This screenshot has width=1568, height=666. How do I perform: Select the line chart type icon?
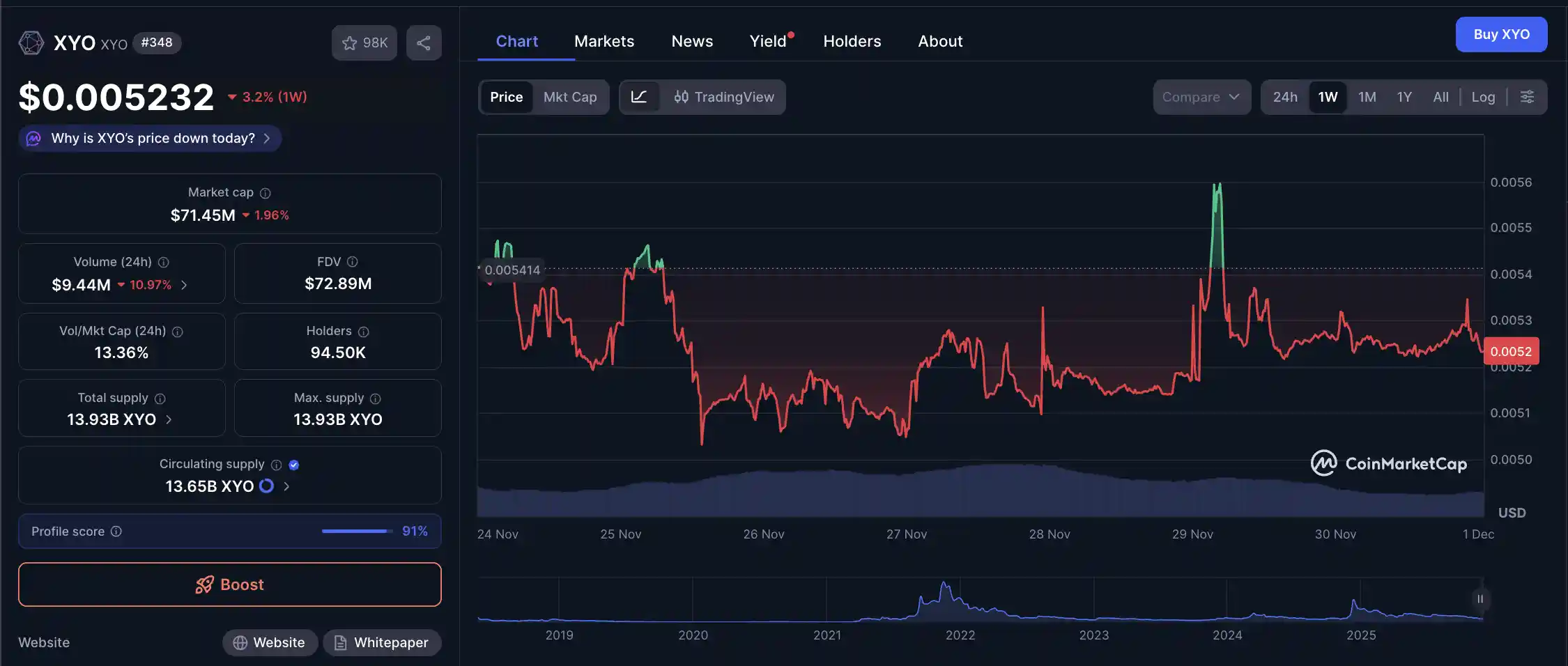pyautogui.click(x=640, y=97)
